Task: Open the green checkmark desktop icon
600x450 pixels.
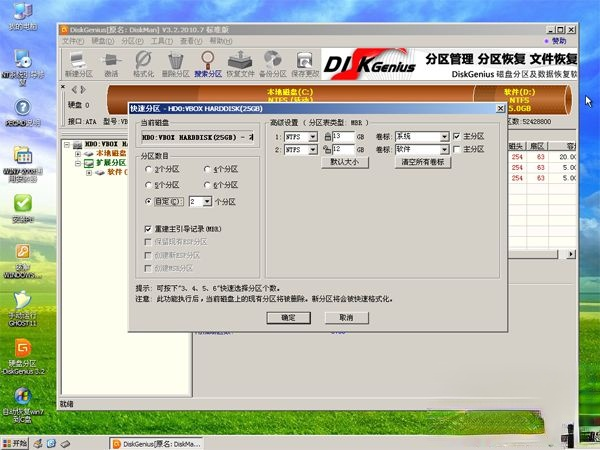Action: [x=23, y=209]
